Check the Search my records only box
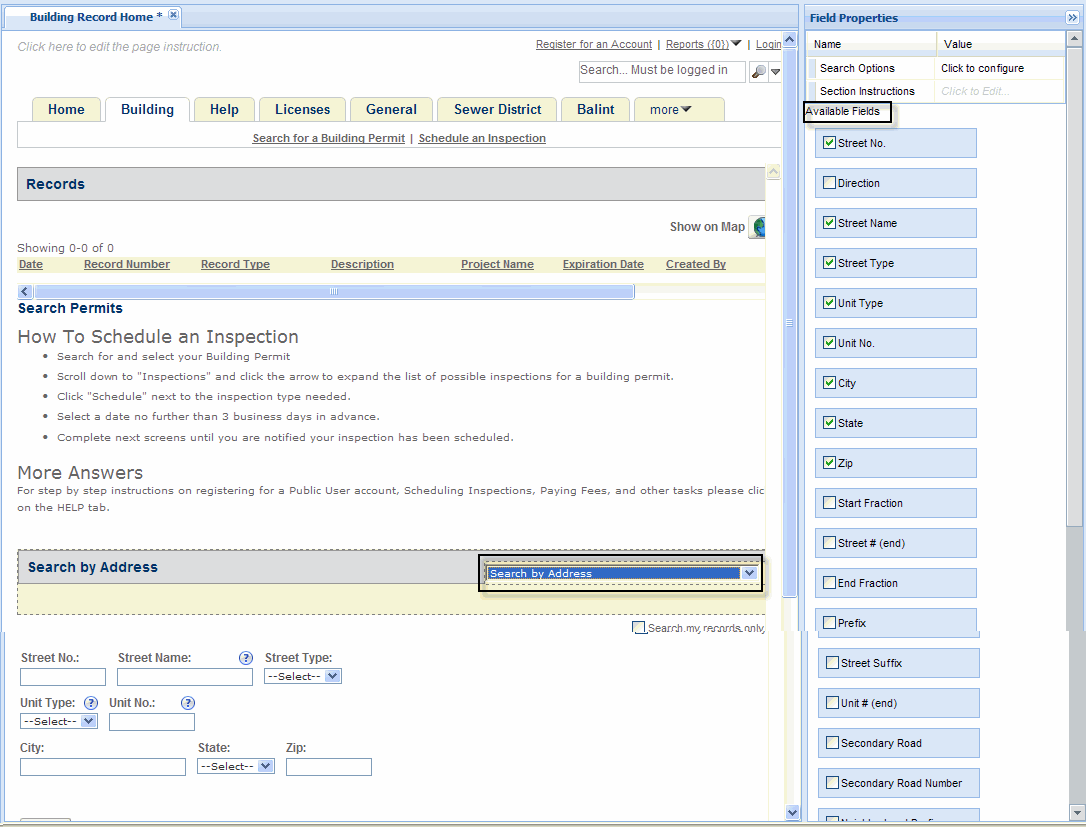 [x=639, y=628]
